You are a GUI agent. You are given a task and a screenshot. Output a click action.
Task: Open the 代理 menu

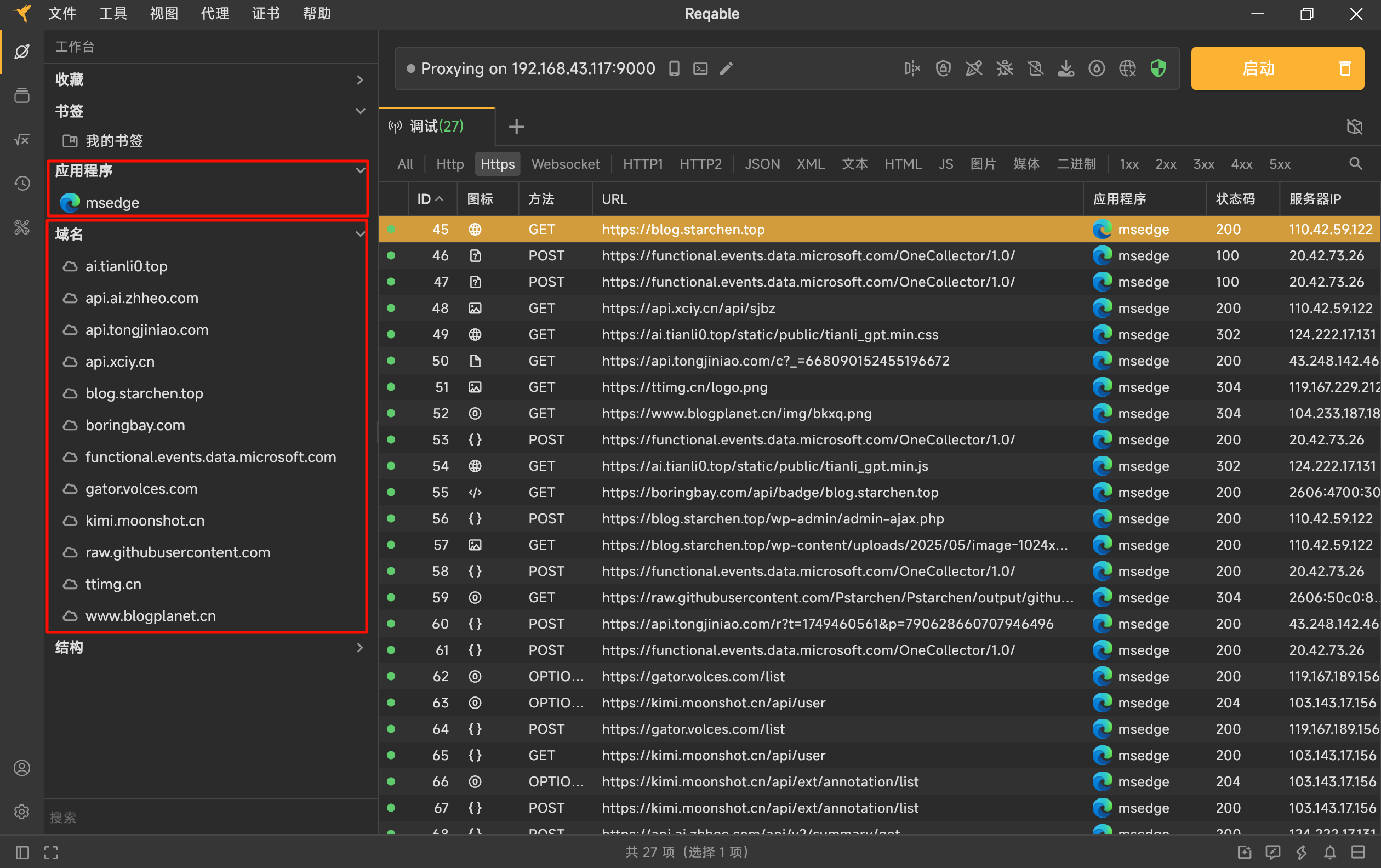click(x=215, y=14)
